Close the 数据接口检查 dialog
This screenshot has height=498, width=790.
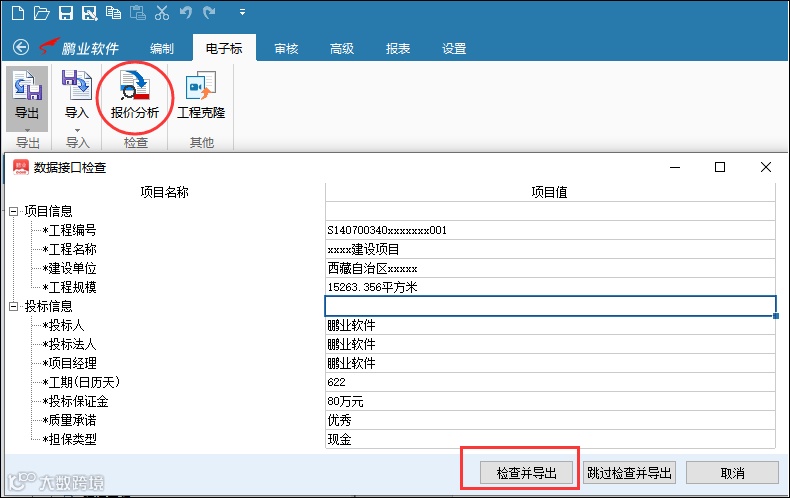(x=766, y=167)
